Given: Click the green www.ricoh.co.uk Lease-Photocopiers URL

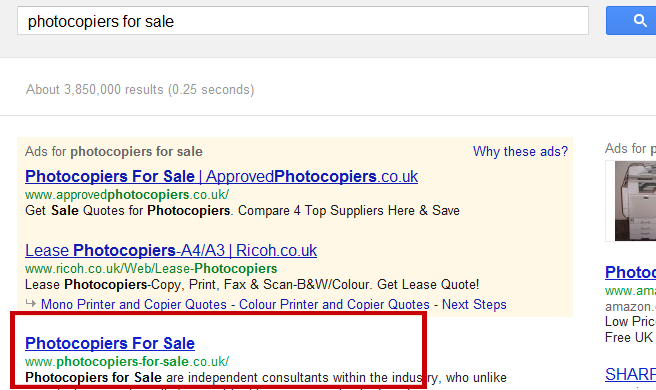Looking at the screenshot, I should tap(151, 268).
